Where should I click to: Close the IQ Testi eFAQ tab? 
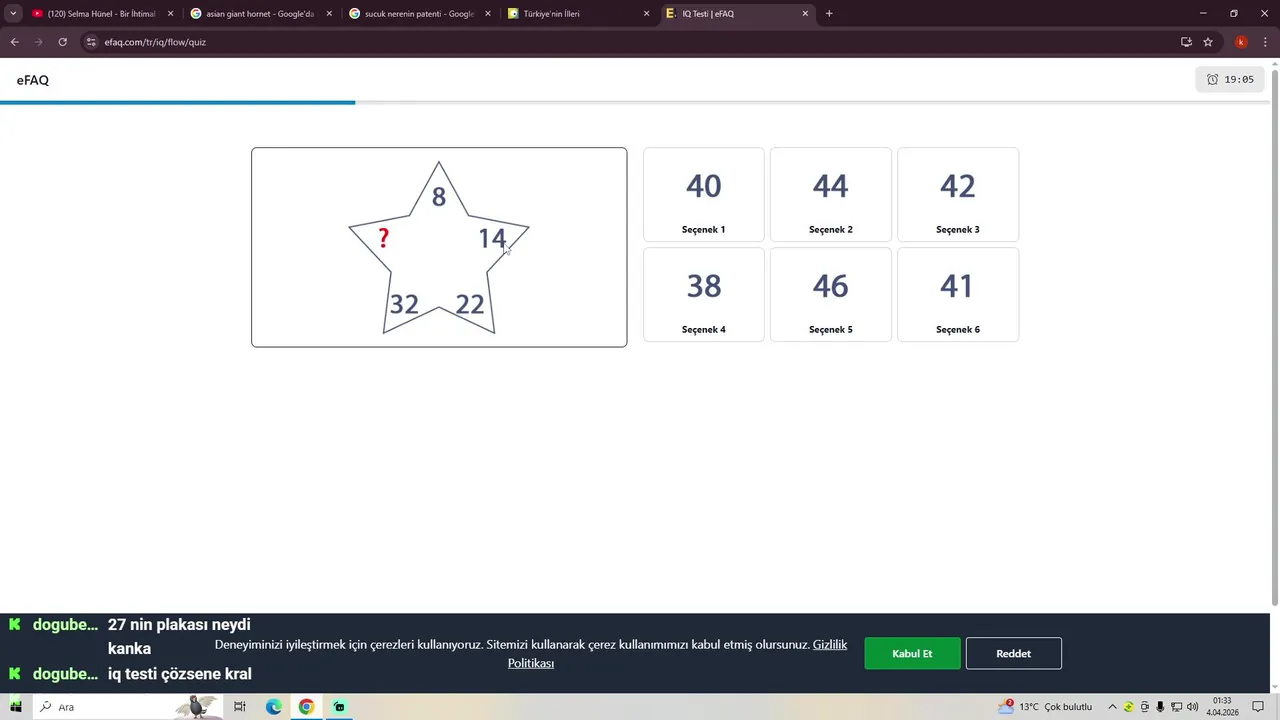point(805,14)
